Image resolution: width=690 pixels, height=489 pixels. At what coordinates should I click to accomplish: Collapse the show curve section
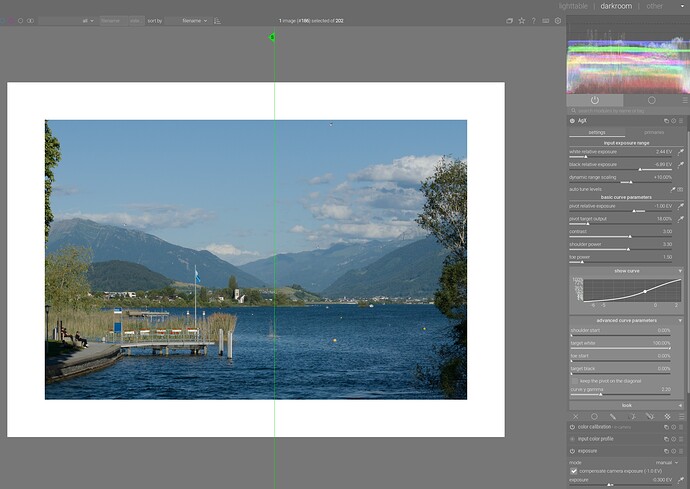coord(627,271)
